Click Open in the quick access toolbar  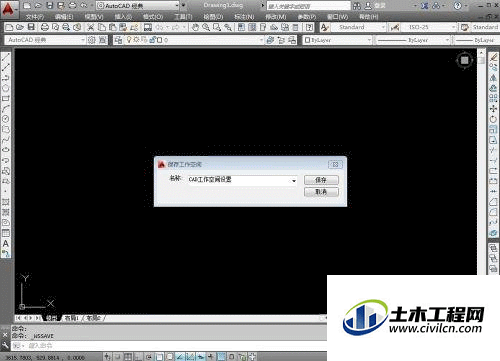point(38,6)
